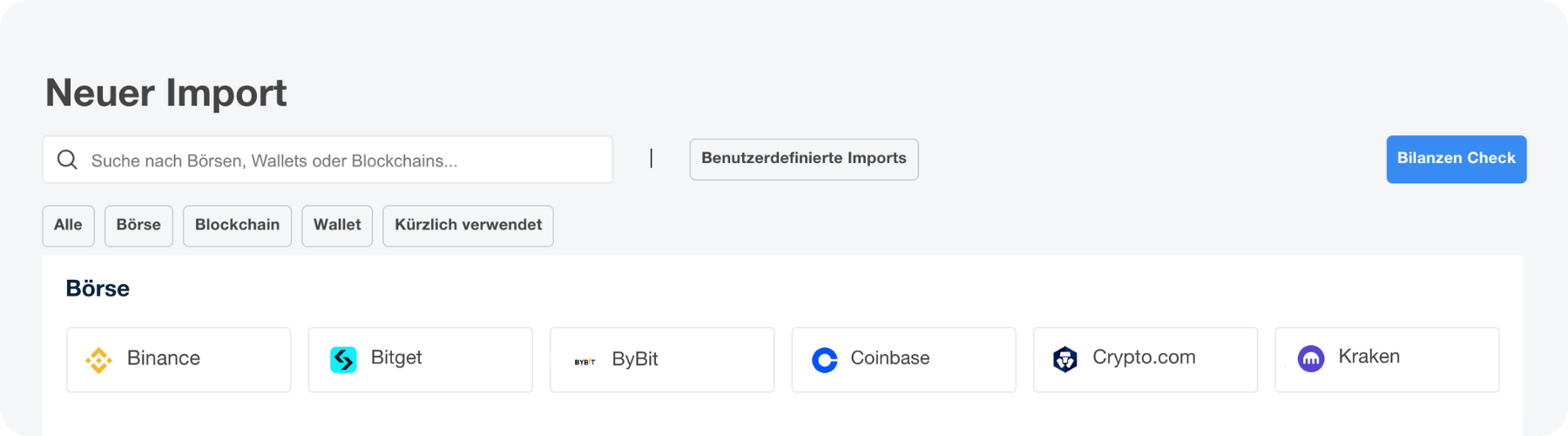Select the Bitget exchange label
The width and height of the screenshot is (1568, 436).
[396, 358]
